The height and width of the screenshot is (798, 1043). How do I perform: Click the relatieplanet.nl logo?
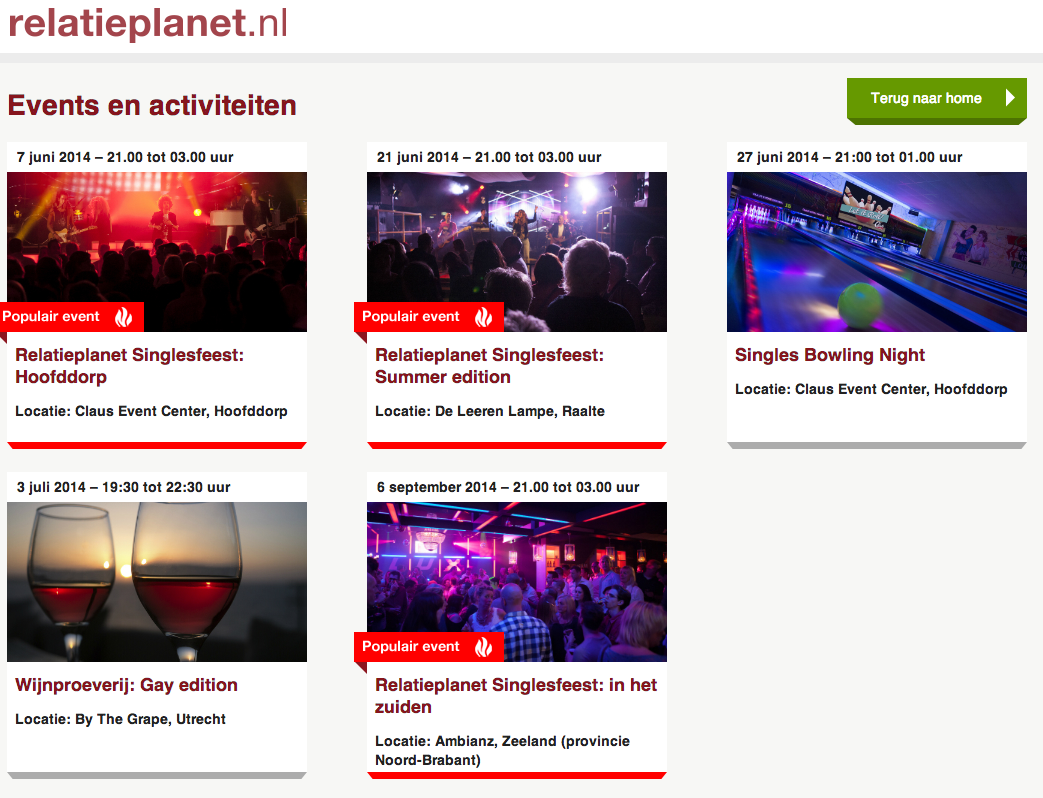coord(148,23)
